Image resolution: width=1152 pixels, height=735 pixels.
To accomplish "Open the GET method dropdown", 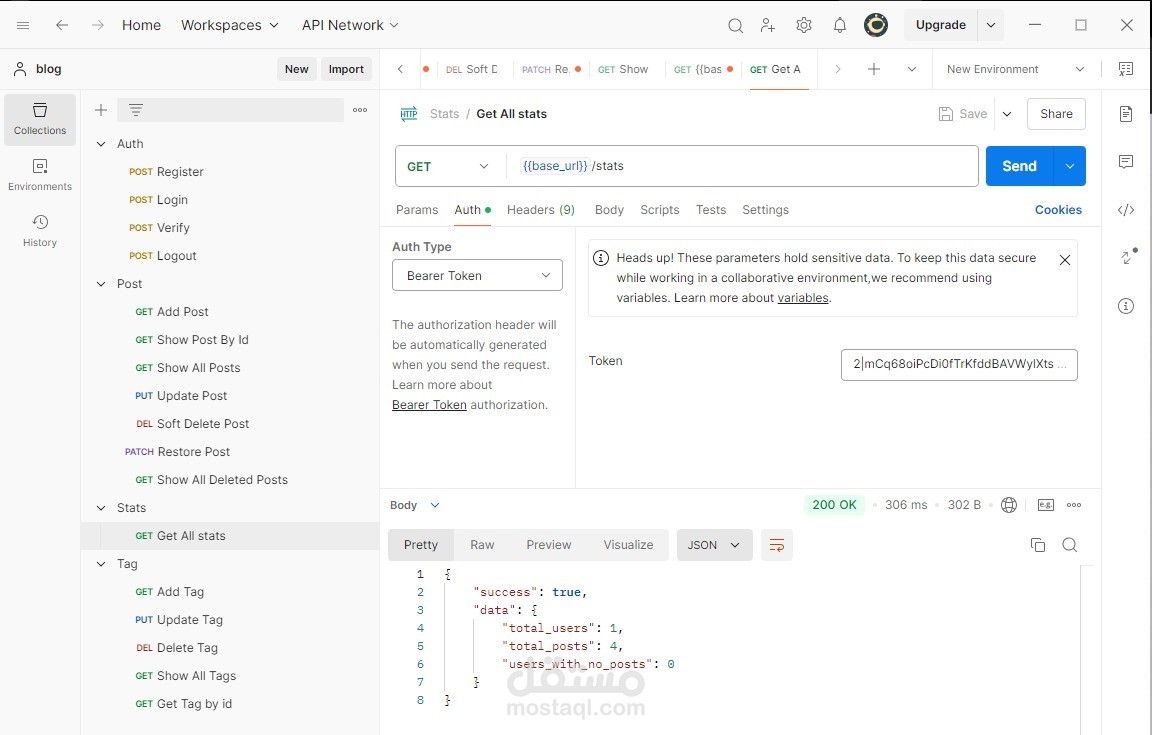I will [x=448, y=166].
